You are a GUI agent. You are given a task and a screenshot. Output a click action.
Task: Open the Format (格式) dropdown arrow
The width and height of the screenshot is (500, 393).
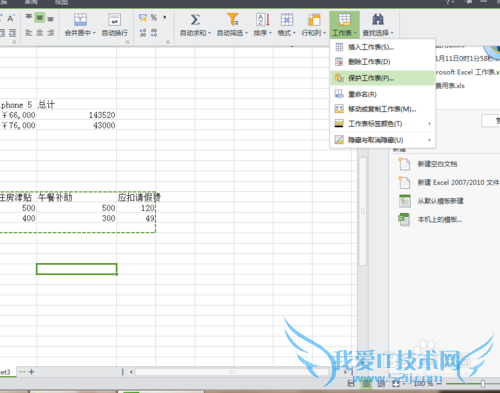[x=294, y=33]
